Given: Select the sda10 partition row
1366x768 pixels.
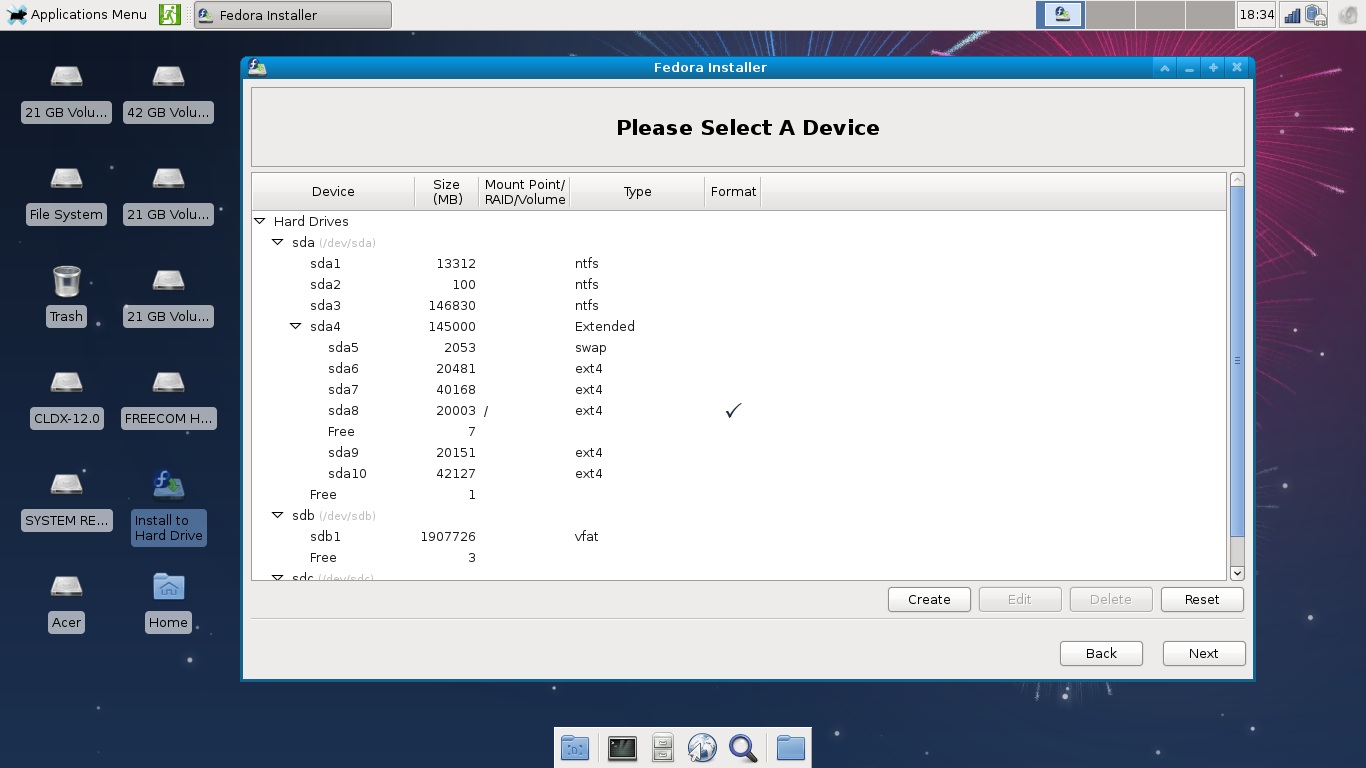Looking at the screenshot, I should [x=738, y=473].
